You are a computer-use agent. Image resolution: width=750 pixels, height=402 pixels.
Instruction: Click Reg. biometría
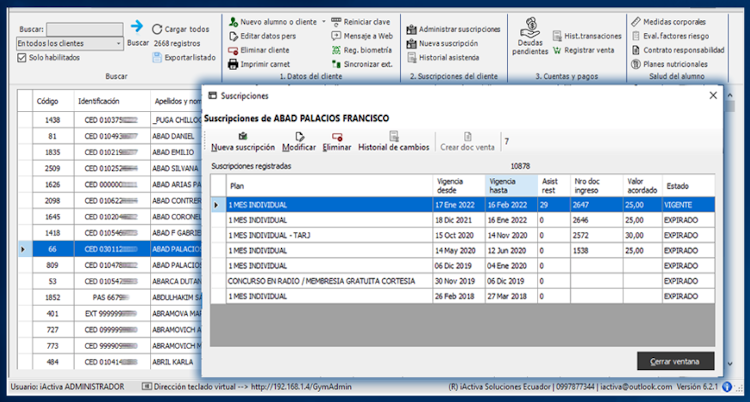click(x=362, y=50)
